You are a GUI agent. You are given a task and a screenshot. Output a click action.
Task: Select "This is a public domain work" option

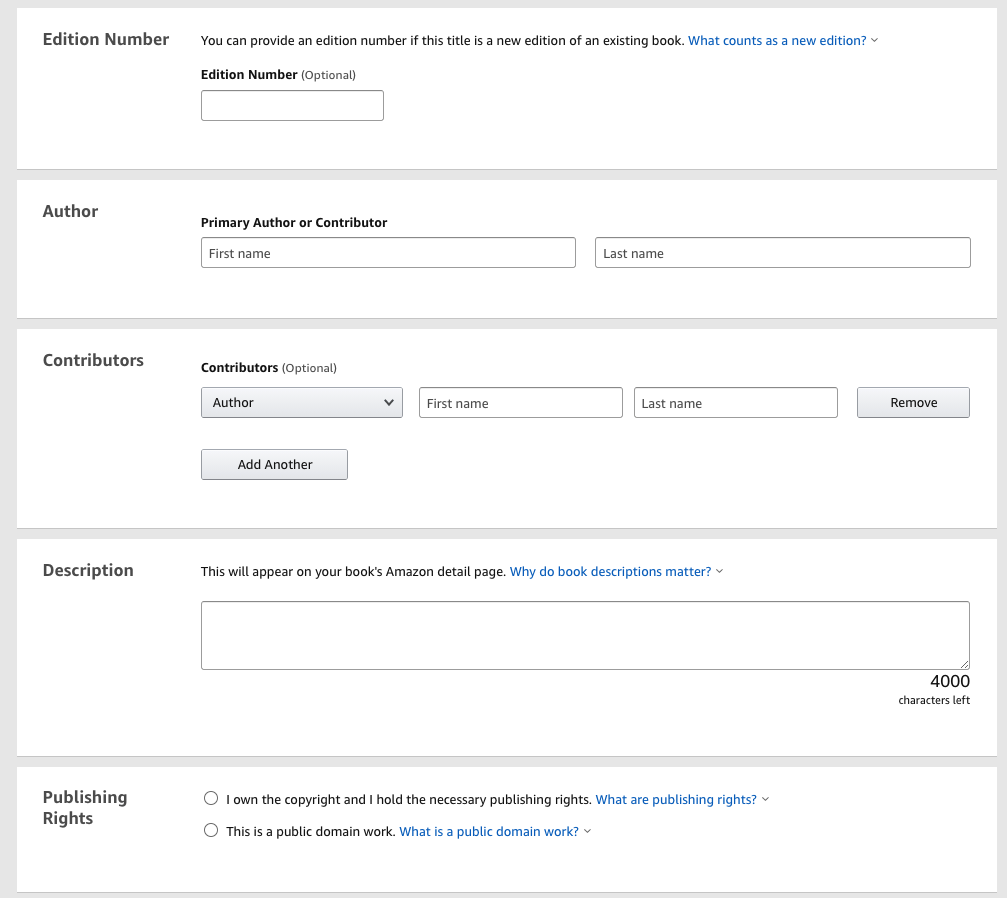211,831
